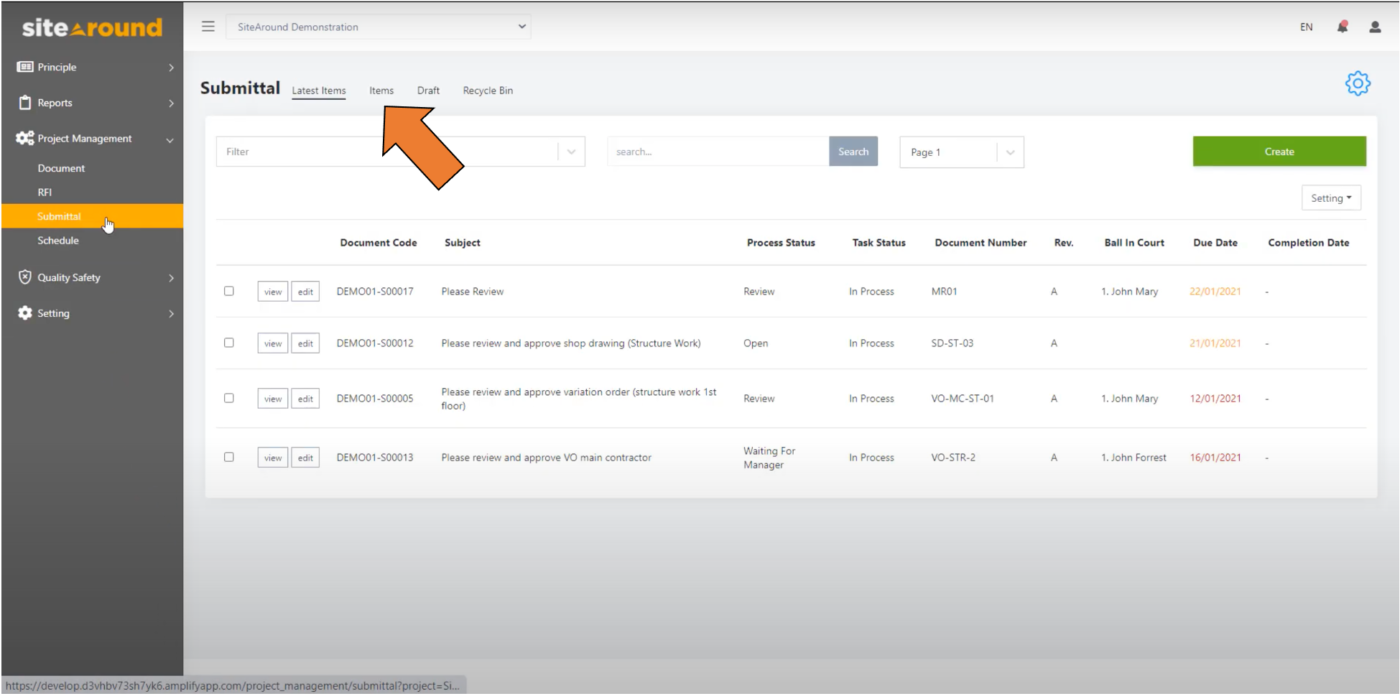Click the Process Status column header
Image resolution: width=1400 pixels, height=694 pixels.
[x=781, y=243]
